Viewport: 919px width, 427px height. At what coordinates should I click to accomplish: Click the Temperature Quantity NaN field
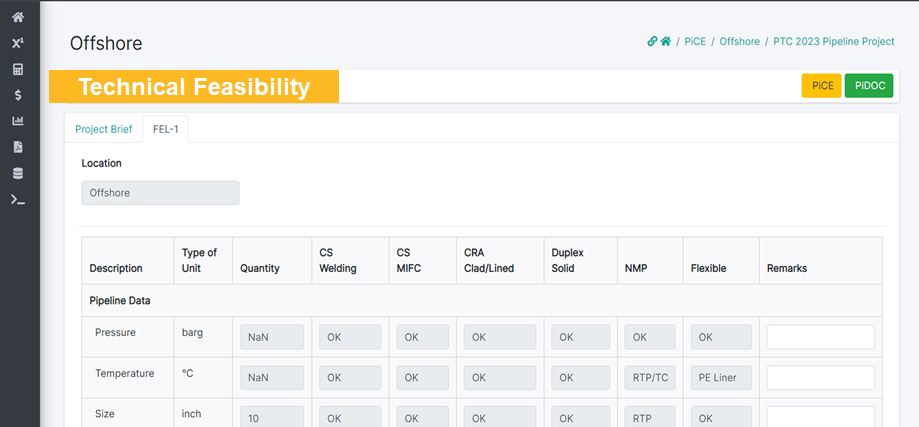(x=272, y=378)
